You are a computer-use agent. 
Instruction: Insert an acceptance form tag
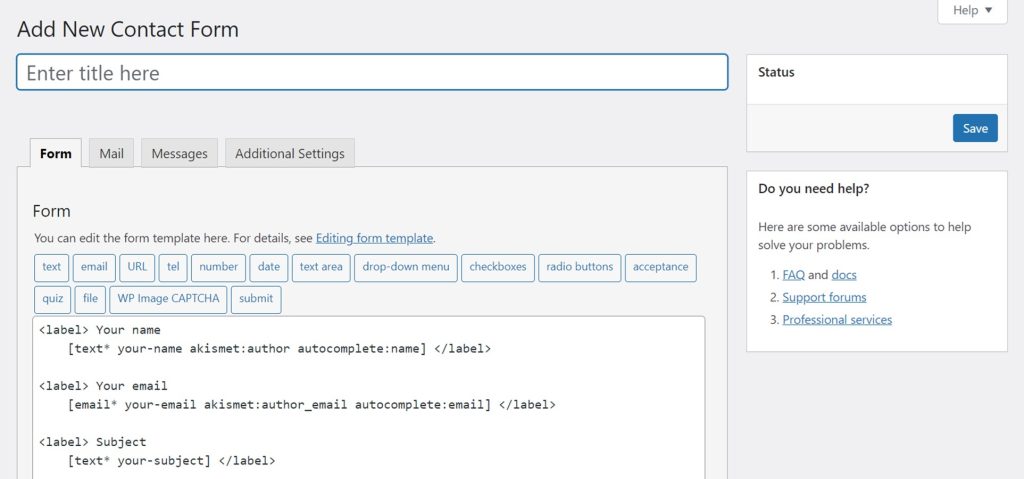[x=660, y=267]
